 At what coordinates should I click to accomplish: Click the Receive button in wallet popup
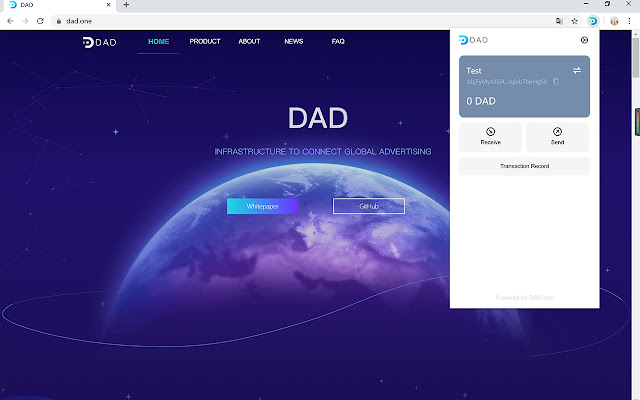[491, 137]
